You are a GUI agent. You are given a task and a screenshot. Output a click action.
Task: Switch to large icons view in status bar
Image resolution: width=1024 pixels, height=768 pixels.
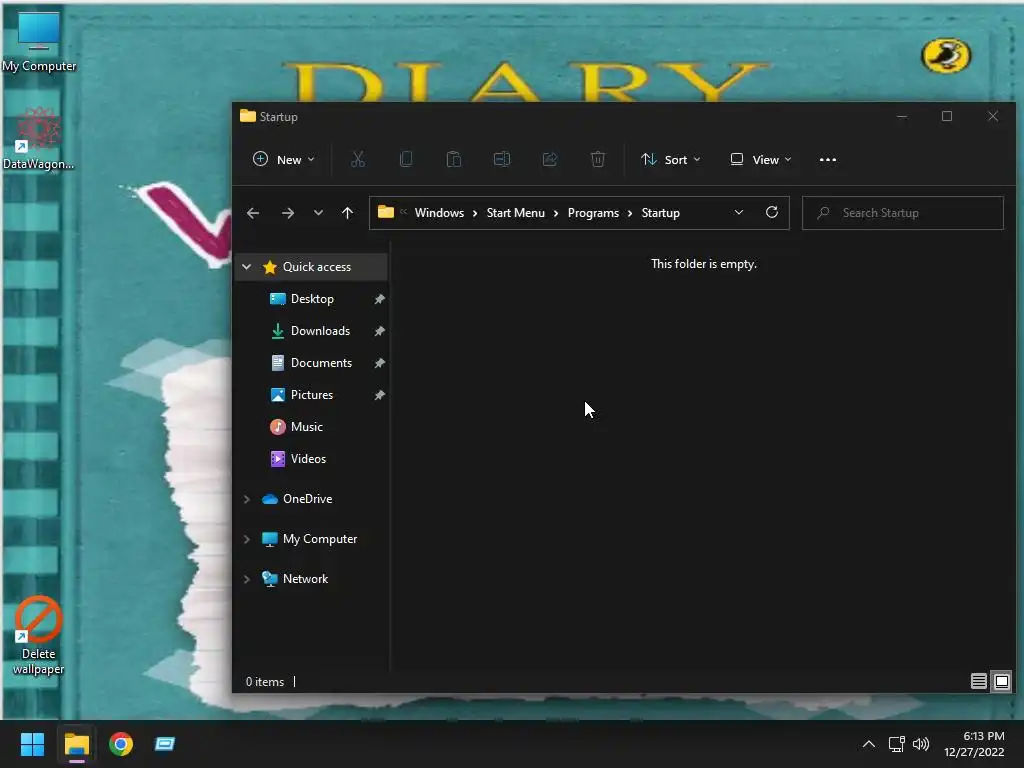coord(1001,681)
